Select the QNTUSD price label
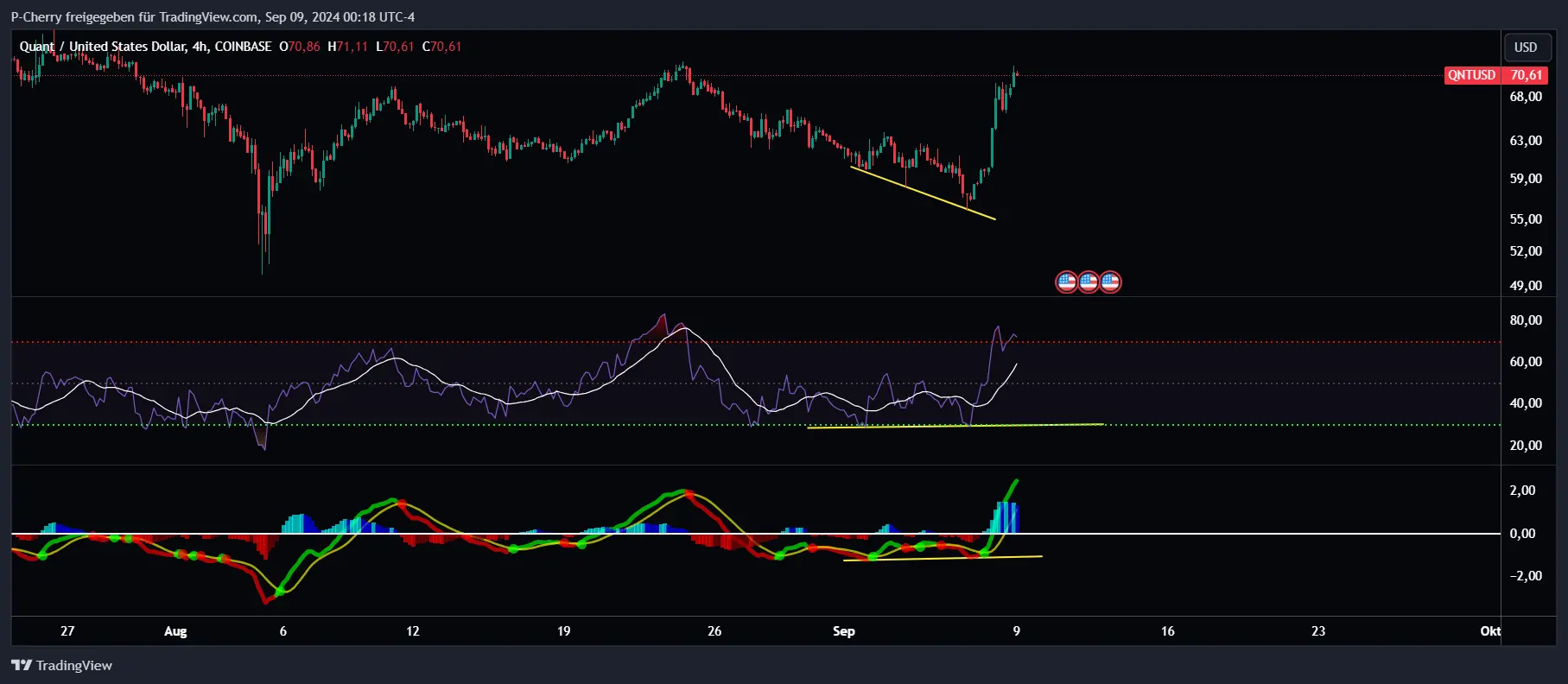This screenshot has height=684, width=1568. pos(1472,75)
